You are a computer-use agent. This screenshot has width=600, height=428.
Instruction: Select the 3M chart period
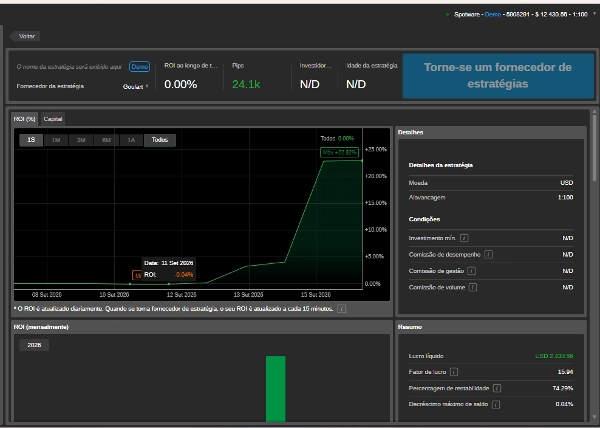tap(81, 140)
